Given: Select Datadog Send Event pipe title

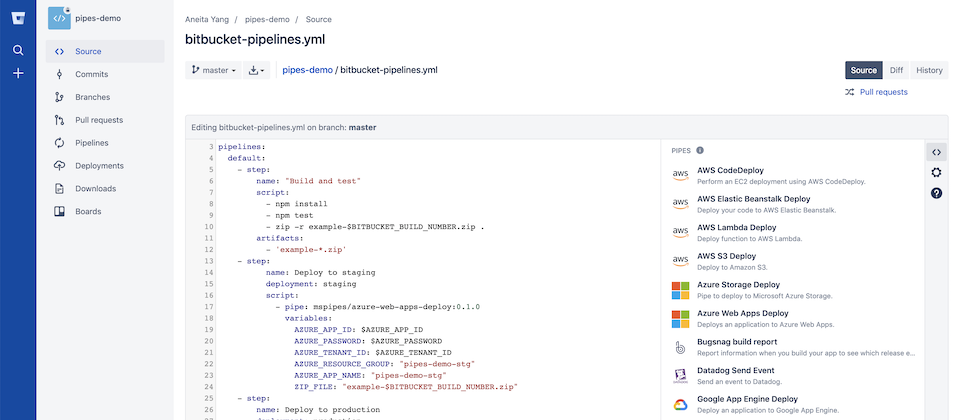Looking at the screenshot, I should click(x=736, y=370).
